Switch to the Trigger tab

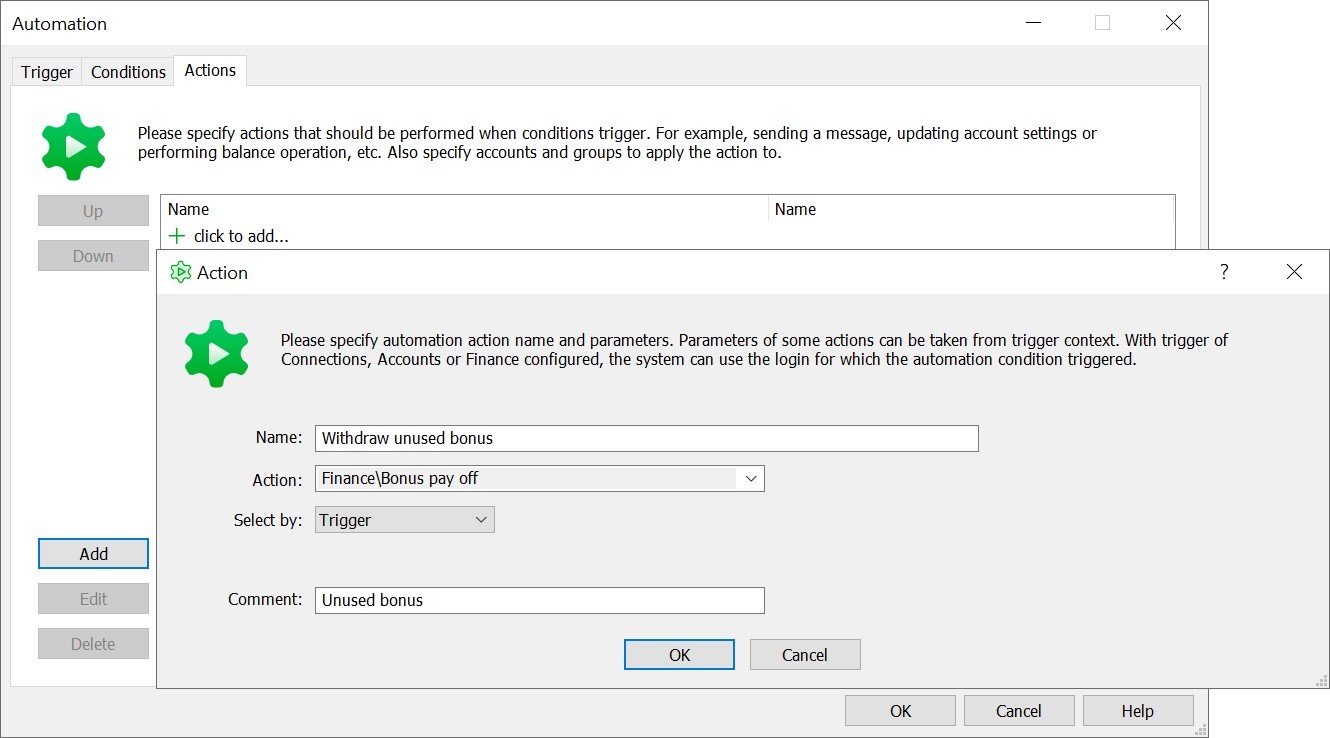pos(47,72)
